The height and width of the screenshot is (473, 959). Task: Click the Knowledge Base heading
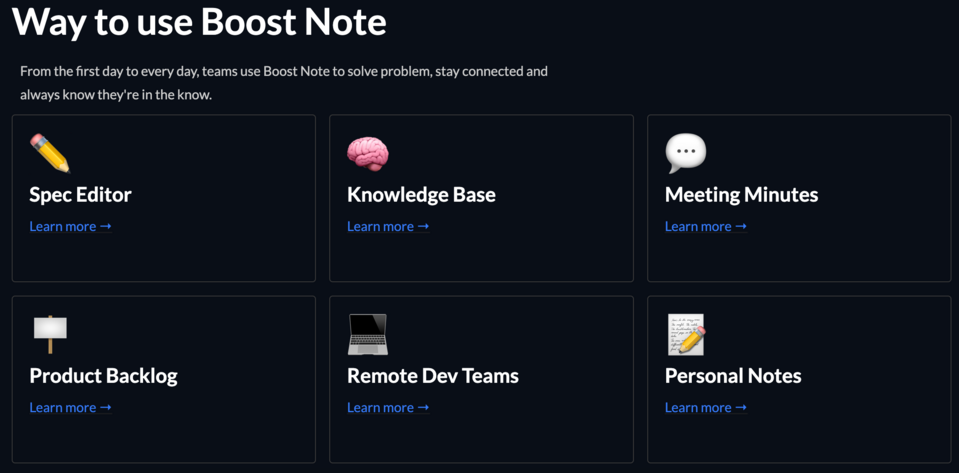coord(421,195)
